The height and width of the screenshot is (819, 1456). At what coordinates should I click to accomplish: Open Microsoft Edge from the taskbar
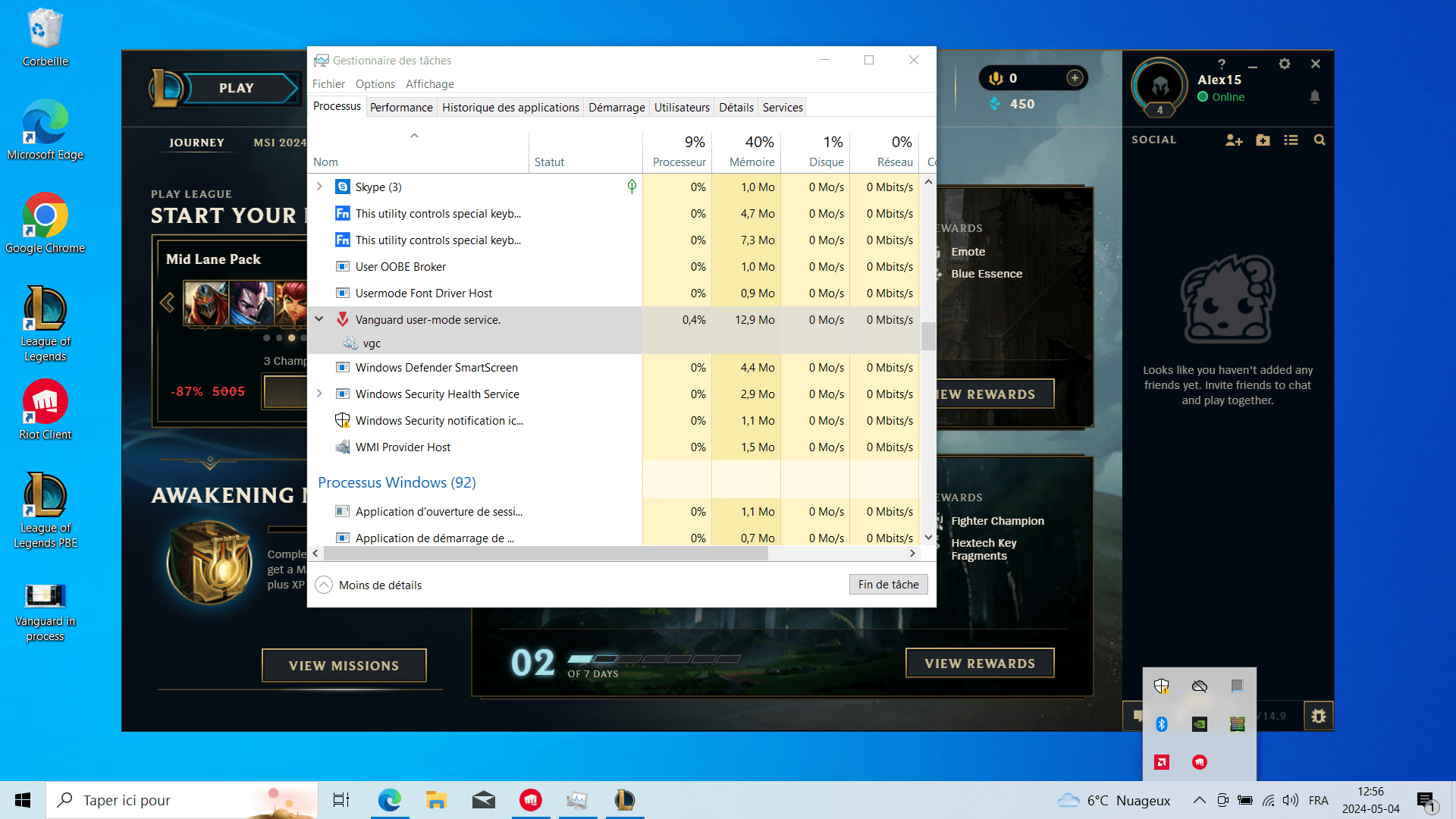[390, 800]
